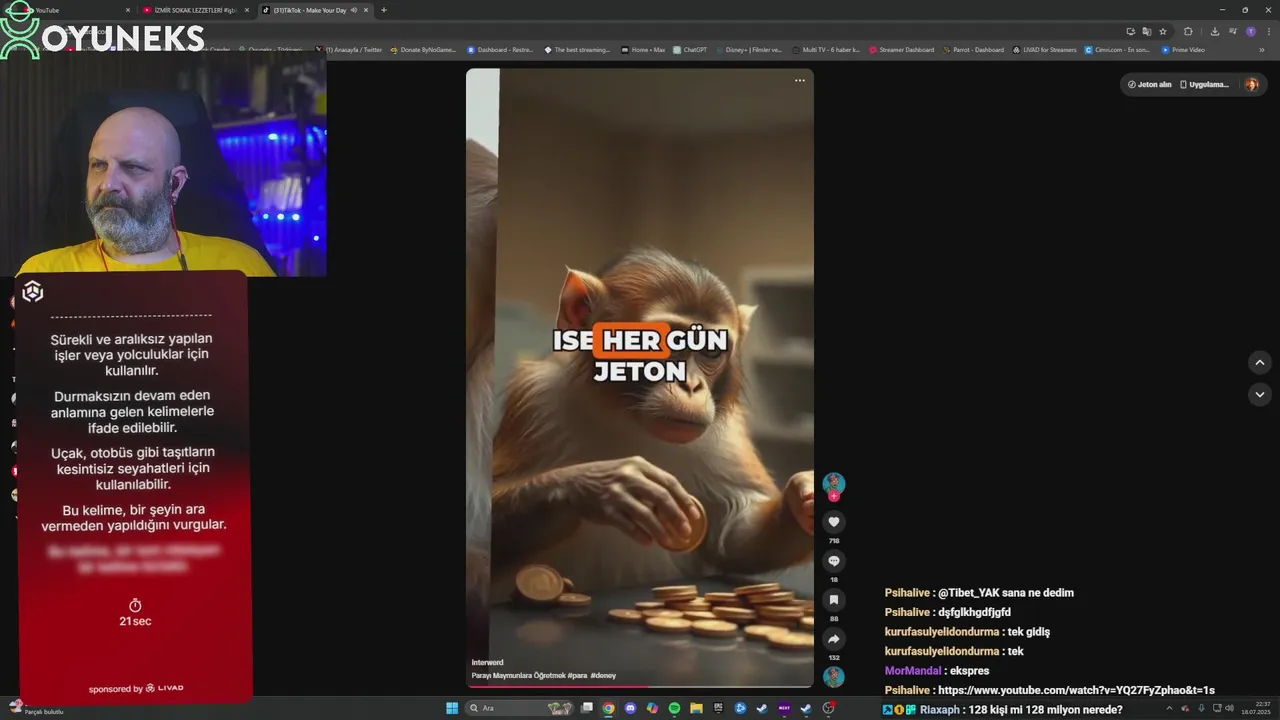This screenshot has width=1280, height=720.
Task: Bookmark the video with the save icon
Action: (834, 600)
